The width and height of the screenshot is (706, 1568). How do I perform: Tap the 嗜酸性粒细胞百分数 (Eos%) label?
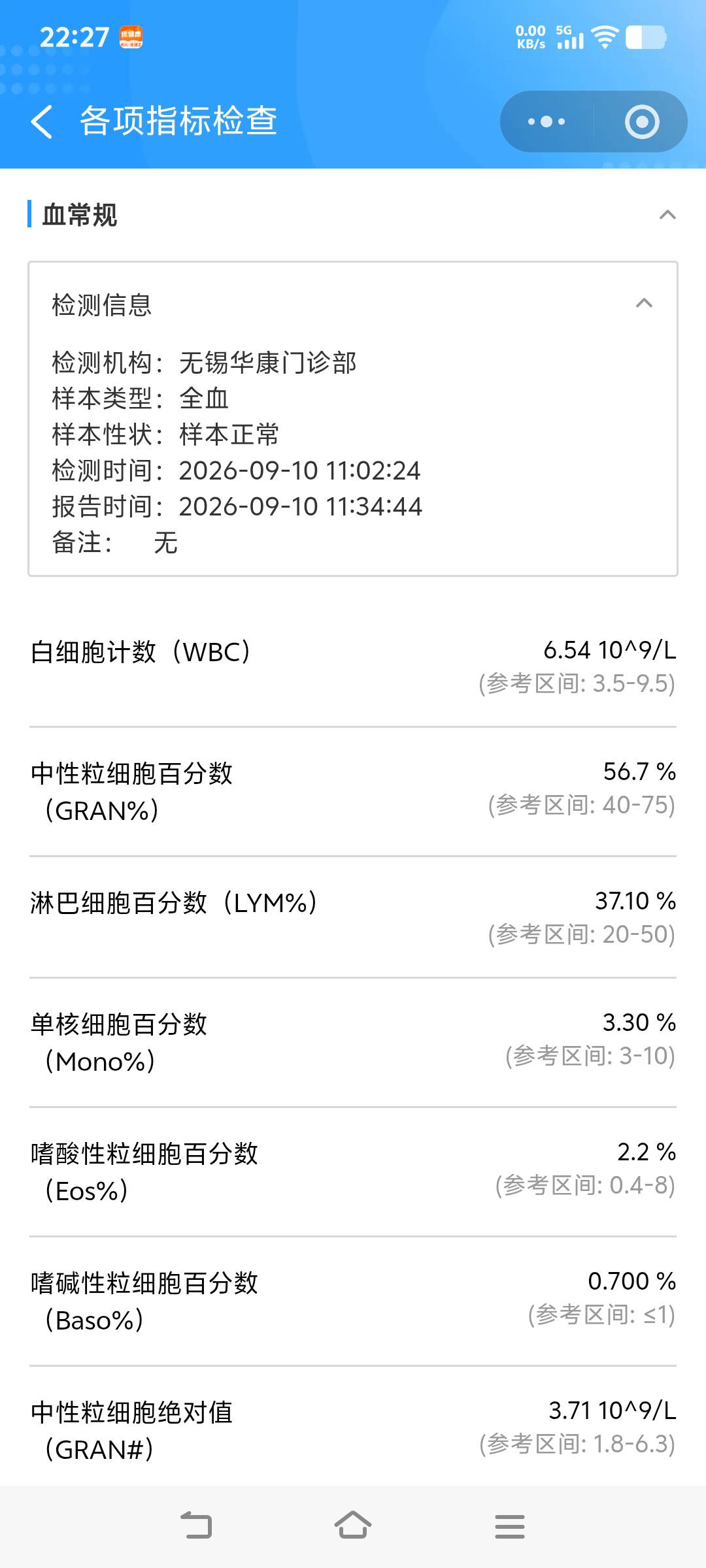coord(144,1172)
